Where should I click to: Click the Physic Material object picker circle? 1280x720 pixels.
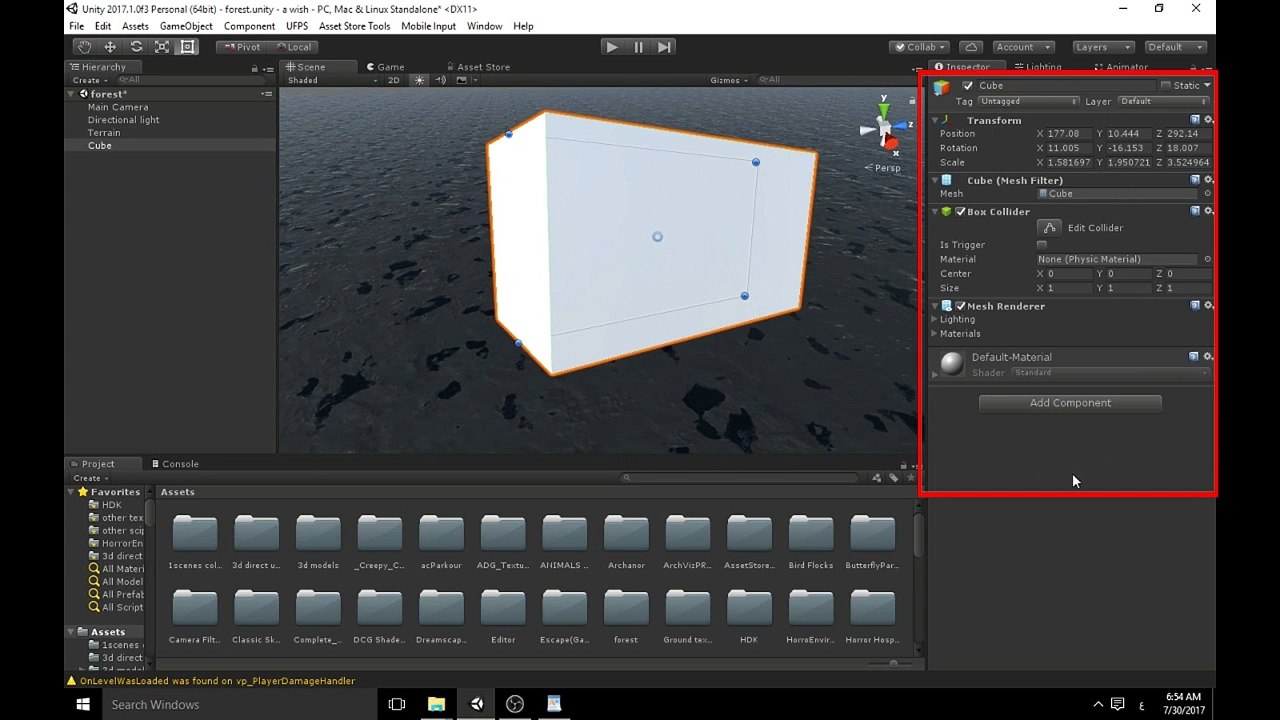pos(1207,259)
